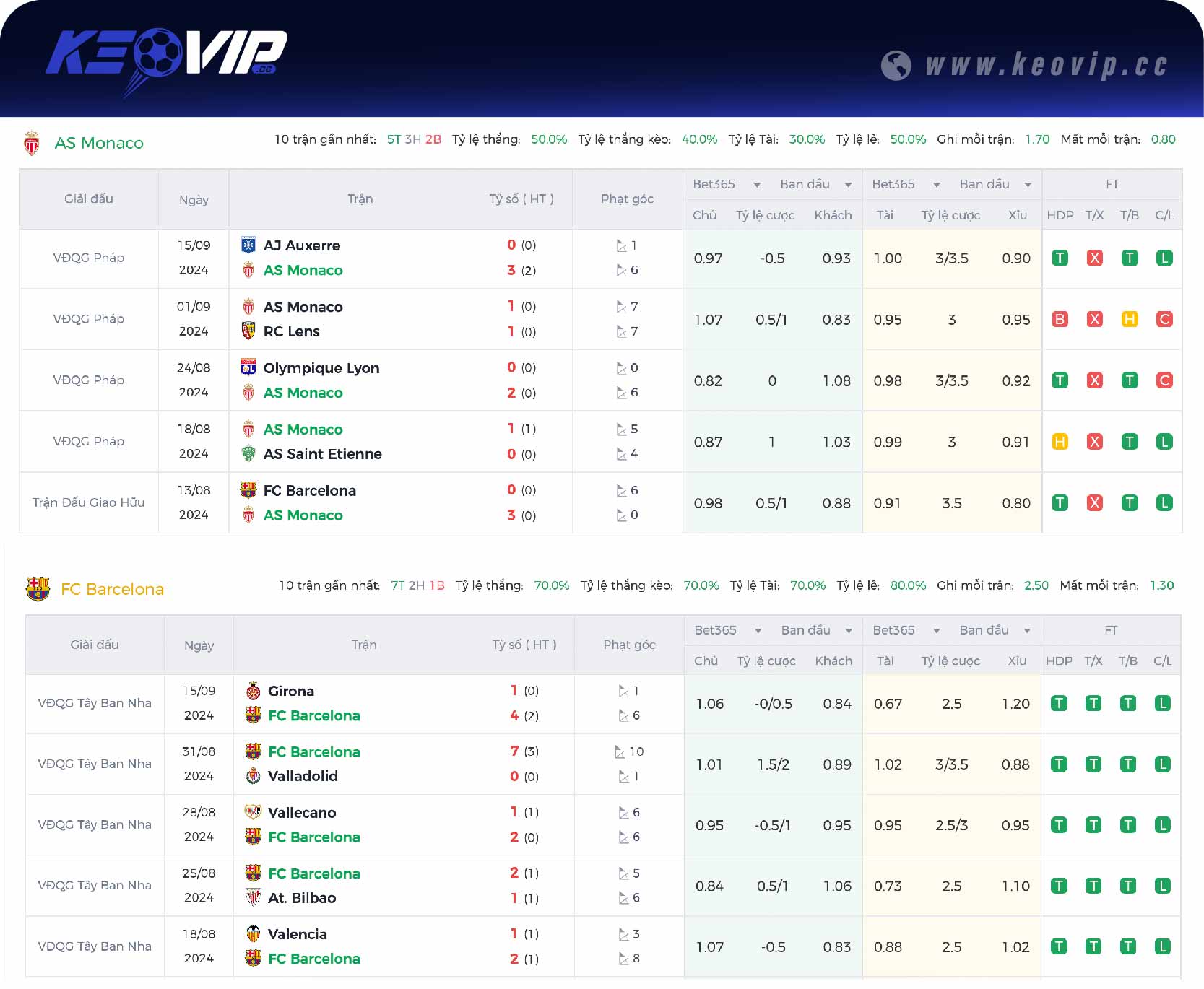
Task: Click the AS Monaco crest in section header
Action: tap(32, 143)
